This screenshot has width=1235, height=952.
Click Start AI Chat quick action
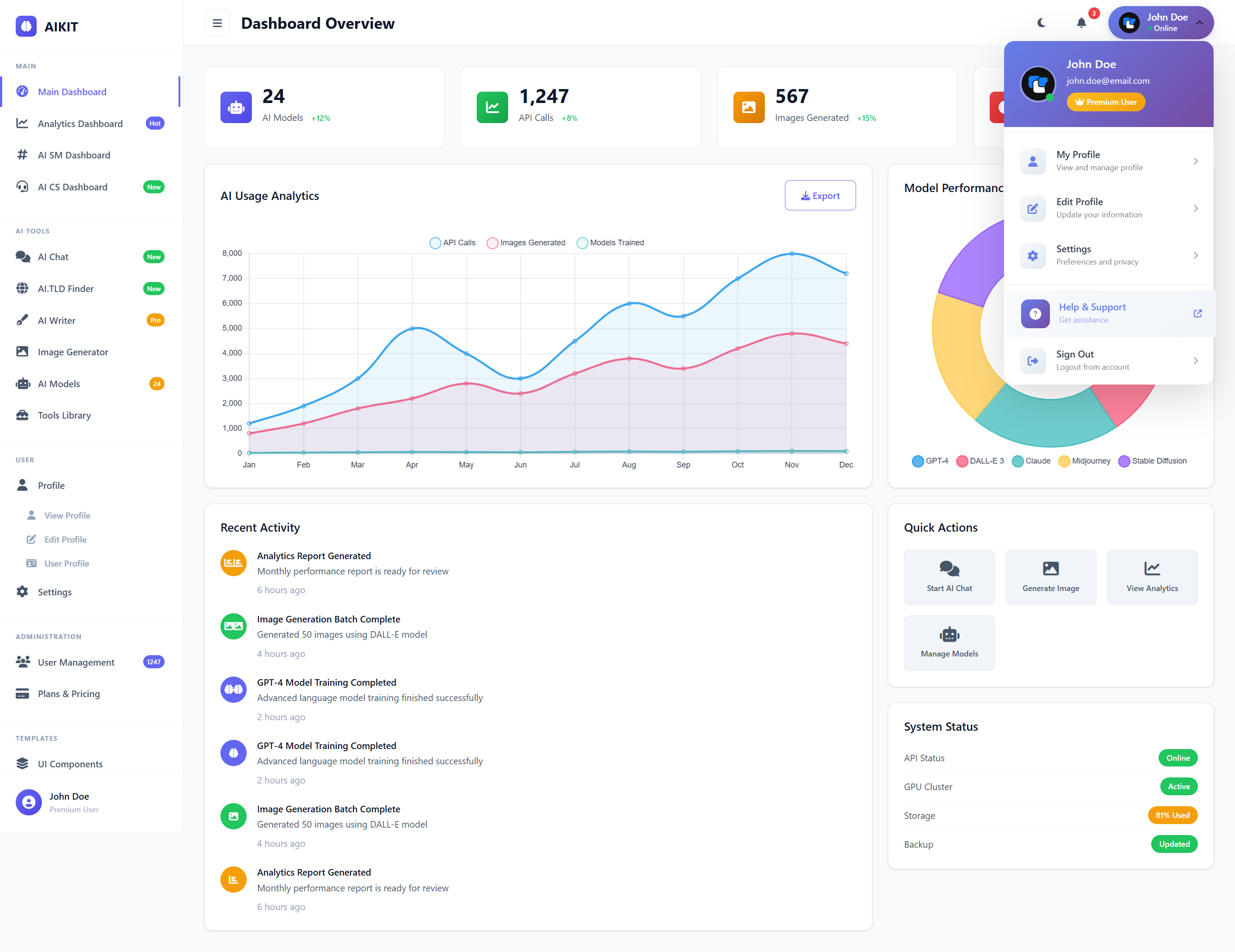[949, 577]
